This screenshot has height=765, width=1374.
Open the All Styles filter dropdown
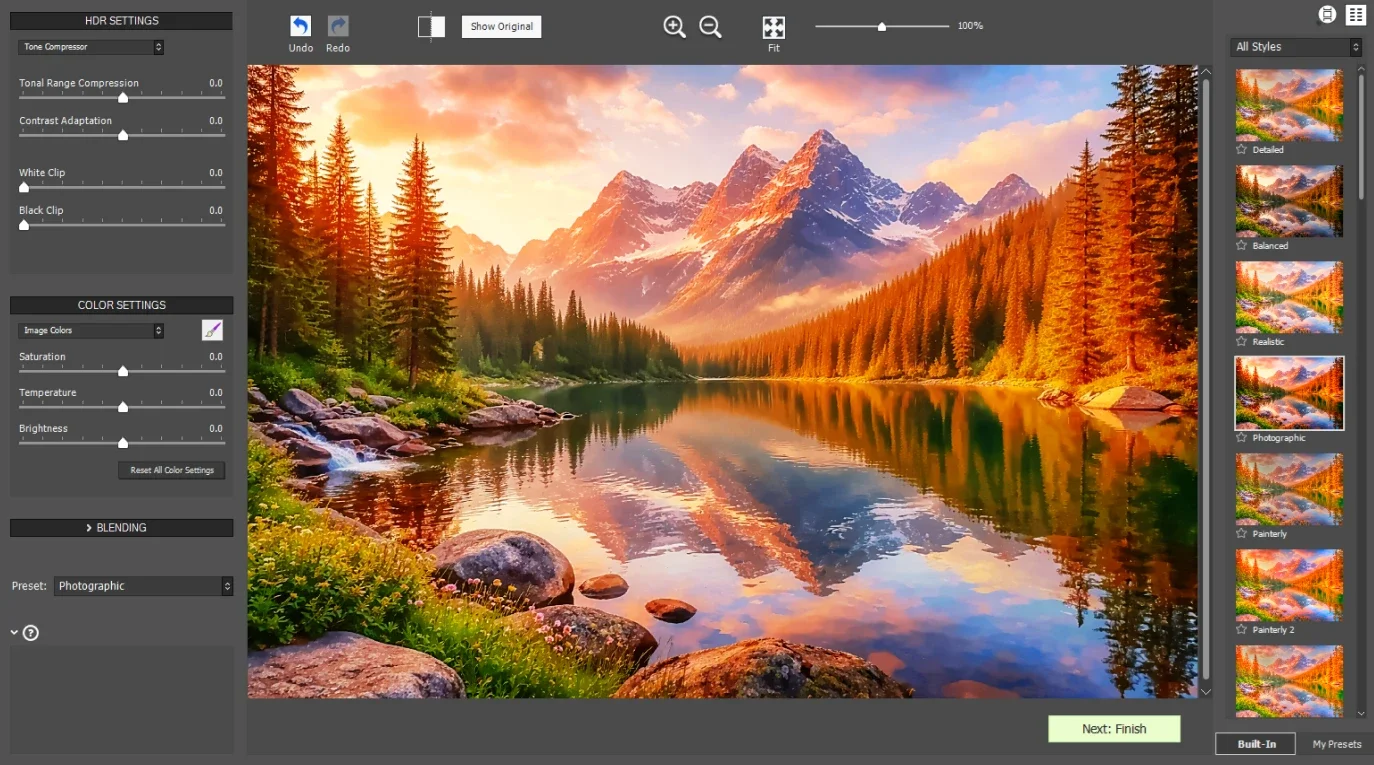coord(1296,47)
